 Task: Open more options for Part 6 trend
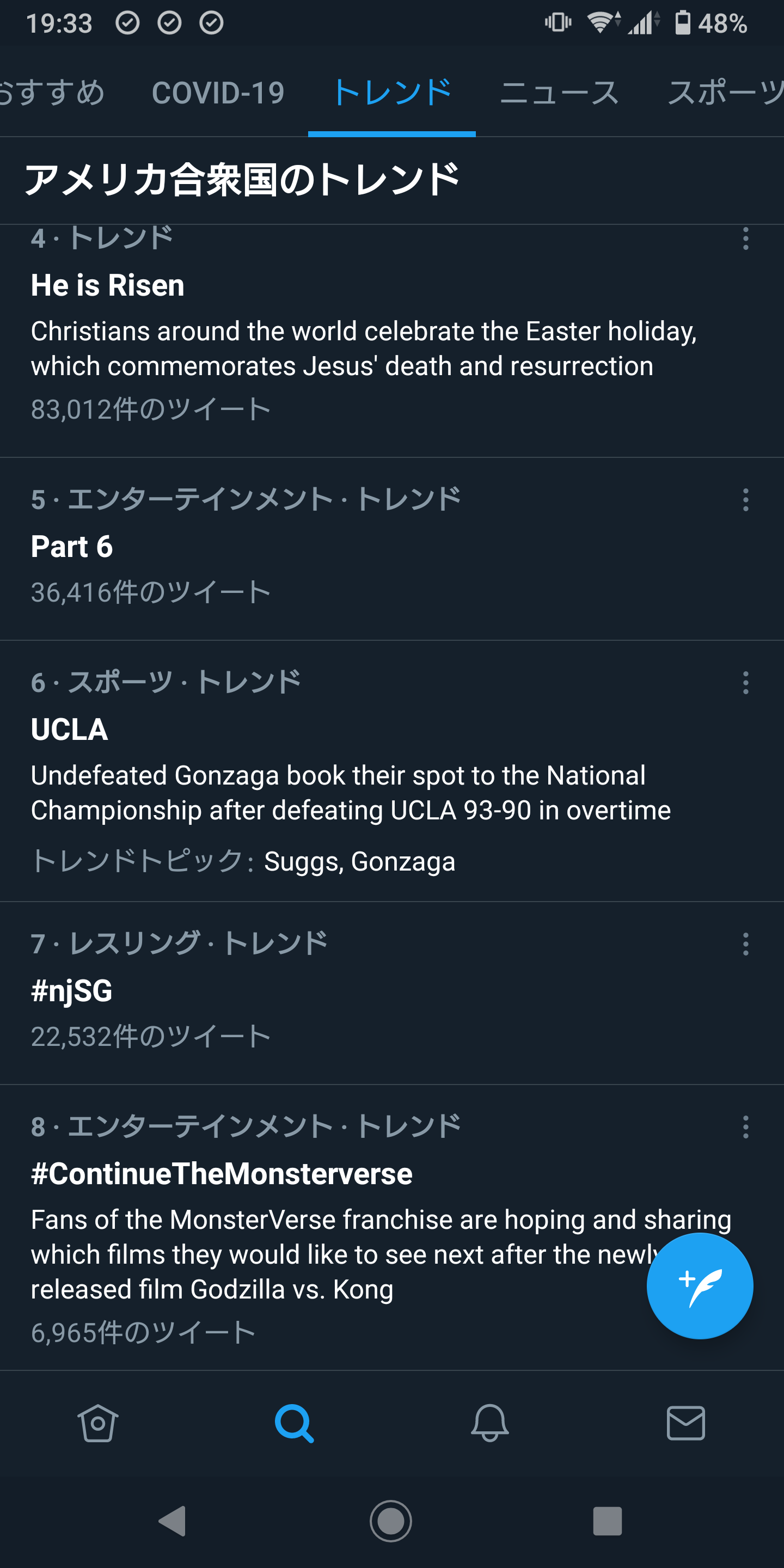click(745, 500)
